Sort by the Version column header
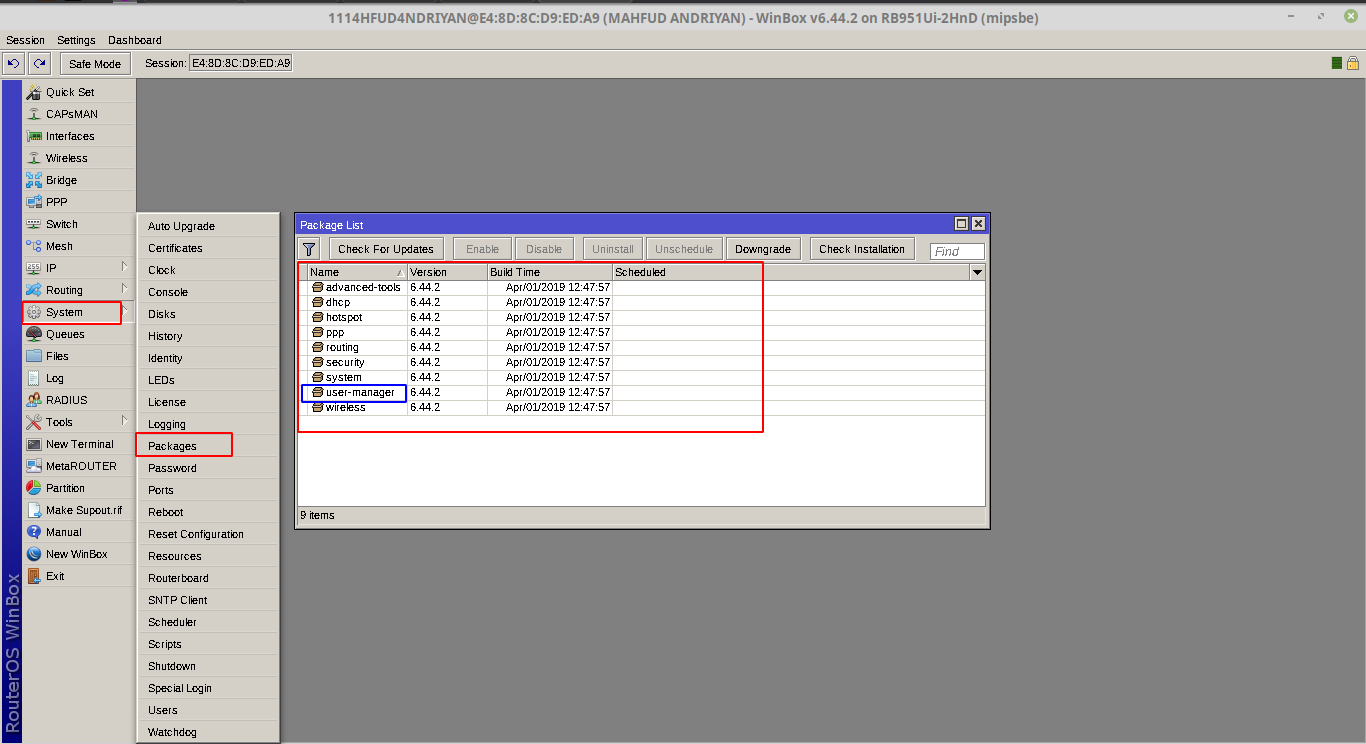1366x744 pixels. click(447, 272)
